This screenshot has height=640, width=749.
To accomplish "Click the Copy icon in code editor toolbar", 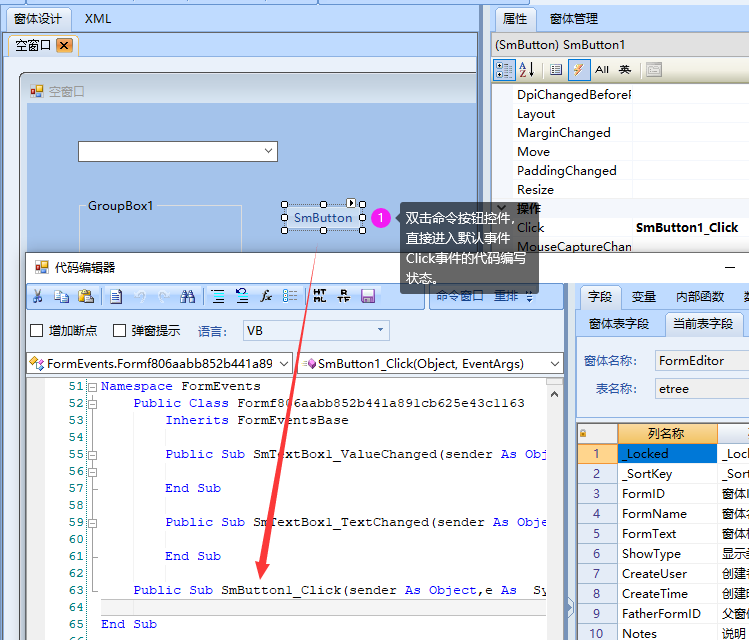I will [x=61, y=297].
